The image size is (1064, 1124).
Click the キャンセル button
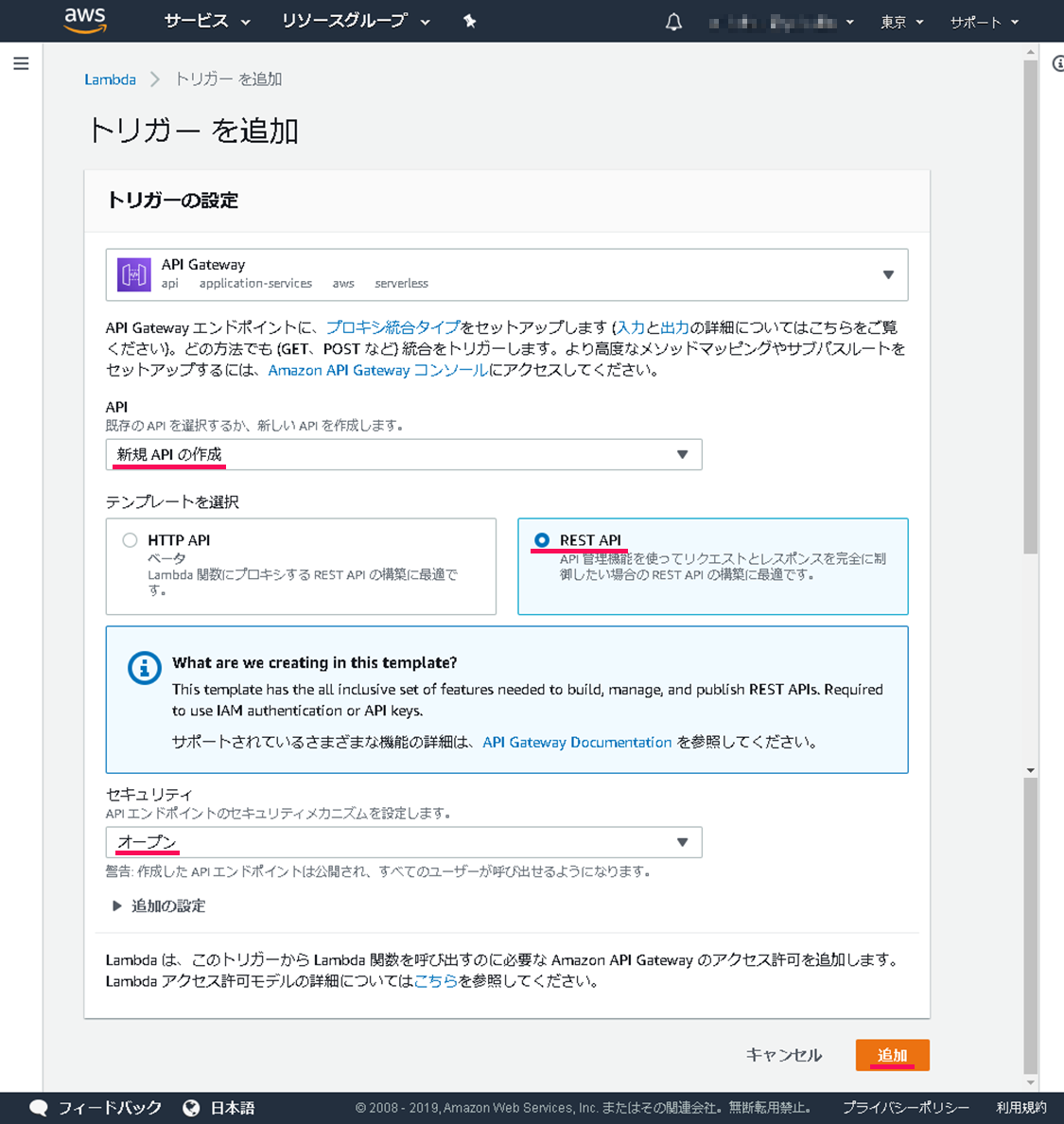[x=783, y=1055]
